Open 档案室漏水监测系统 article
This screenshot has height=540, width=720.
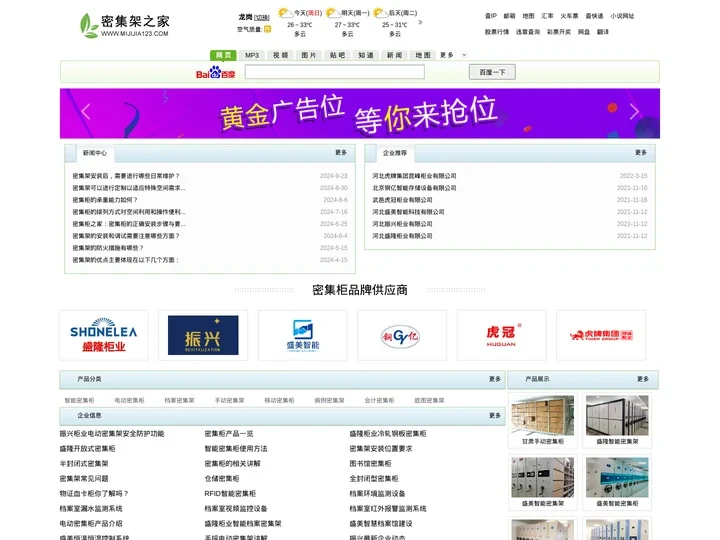91,509
